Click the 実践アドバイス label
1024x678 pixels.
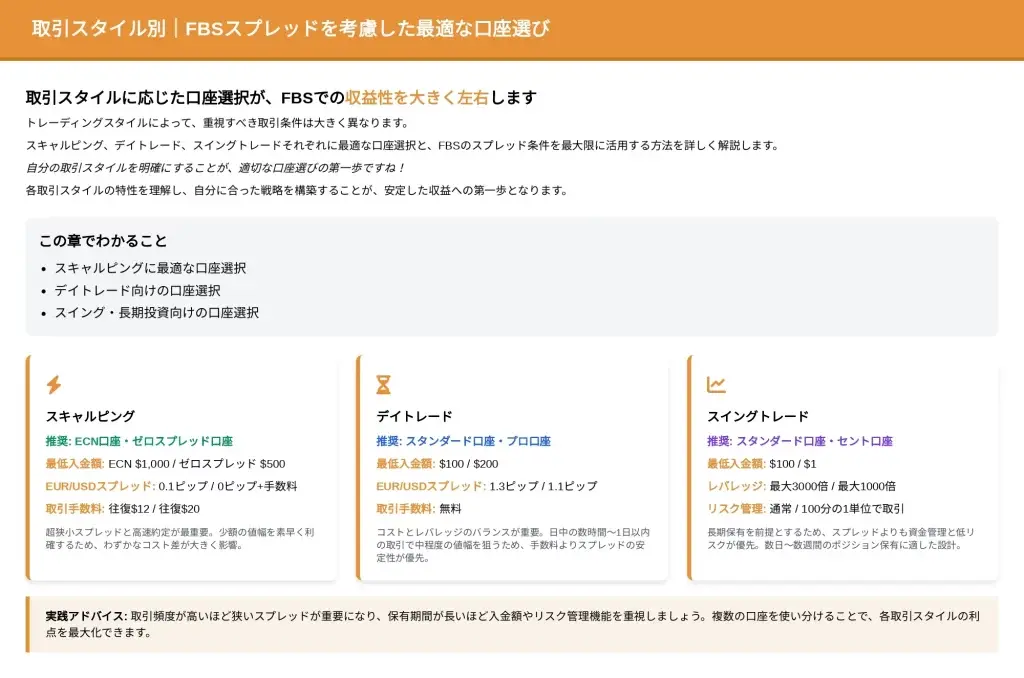tap(86, 616)
